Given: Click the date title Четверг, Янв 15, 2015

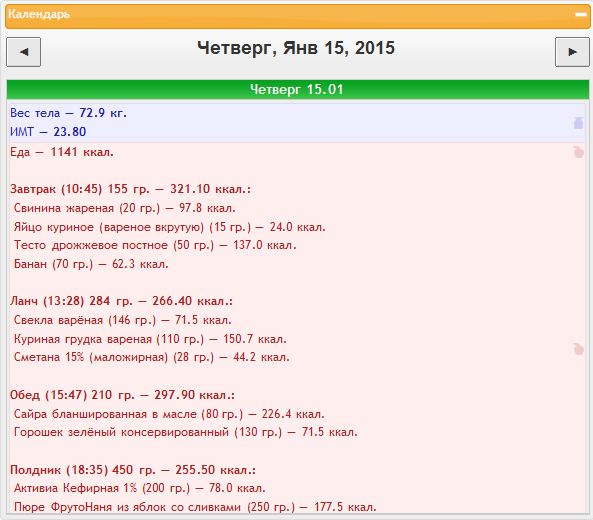Looking at the screenshot, I should pyautogui.click(x=296, y=48).
